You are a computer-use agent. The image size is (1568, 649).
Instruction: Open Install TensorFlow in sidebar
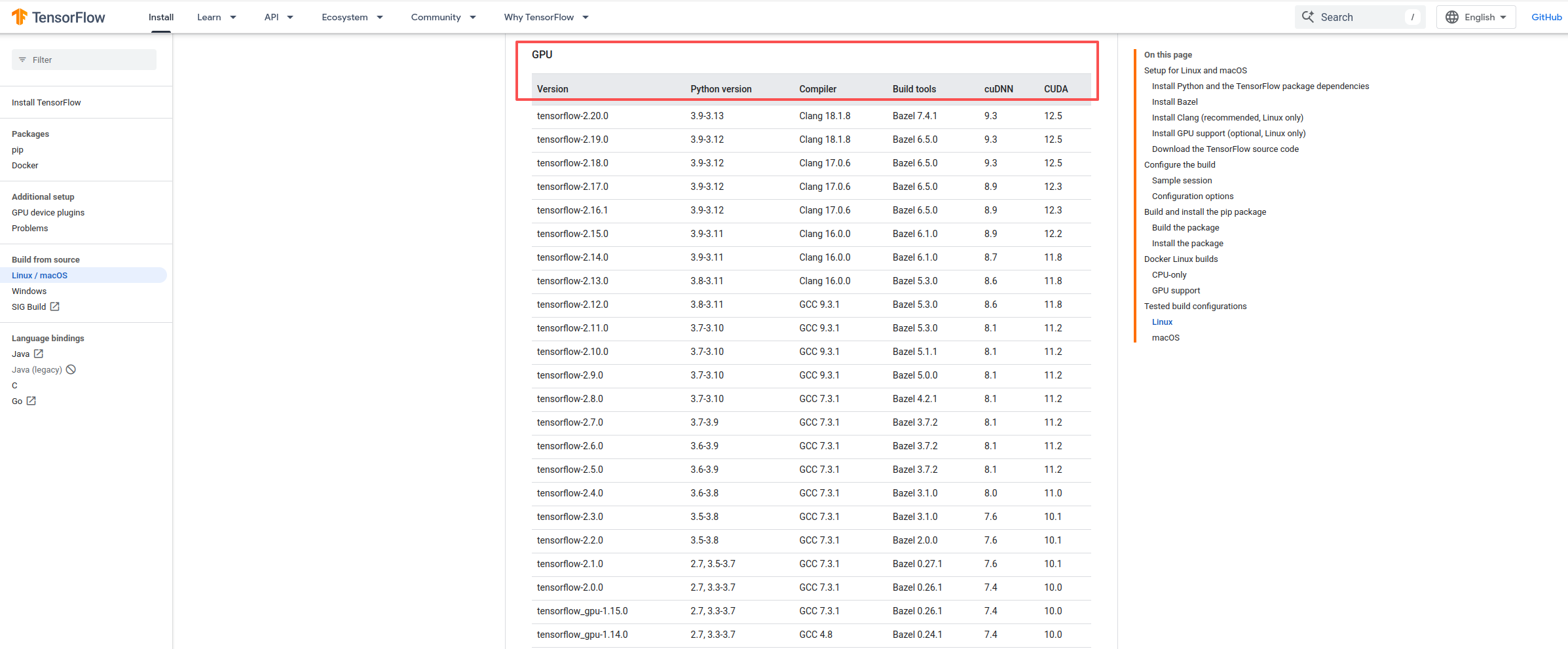tap(47, 102)
